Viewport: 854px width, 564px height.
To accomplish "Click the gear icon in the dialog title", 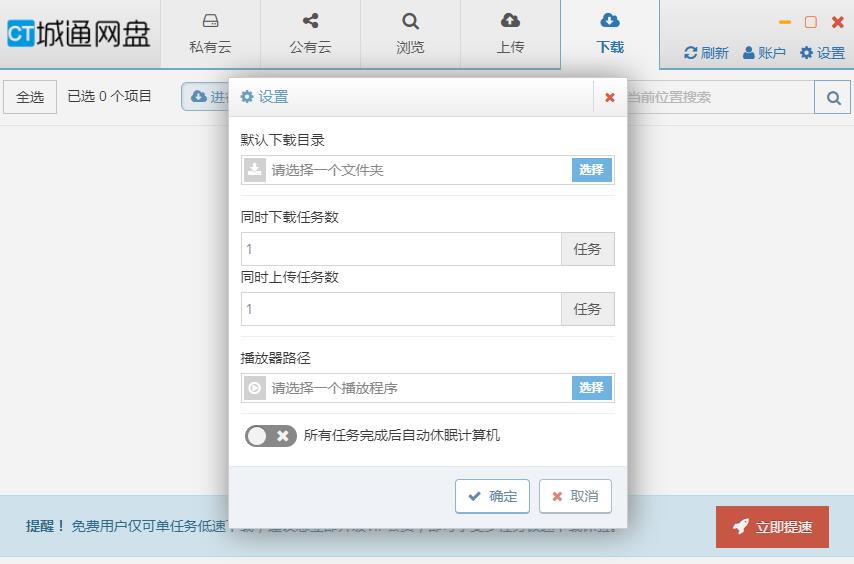I will [x=247, y=97].
